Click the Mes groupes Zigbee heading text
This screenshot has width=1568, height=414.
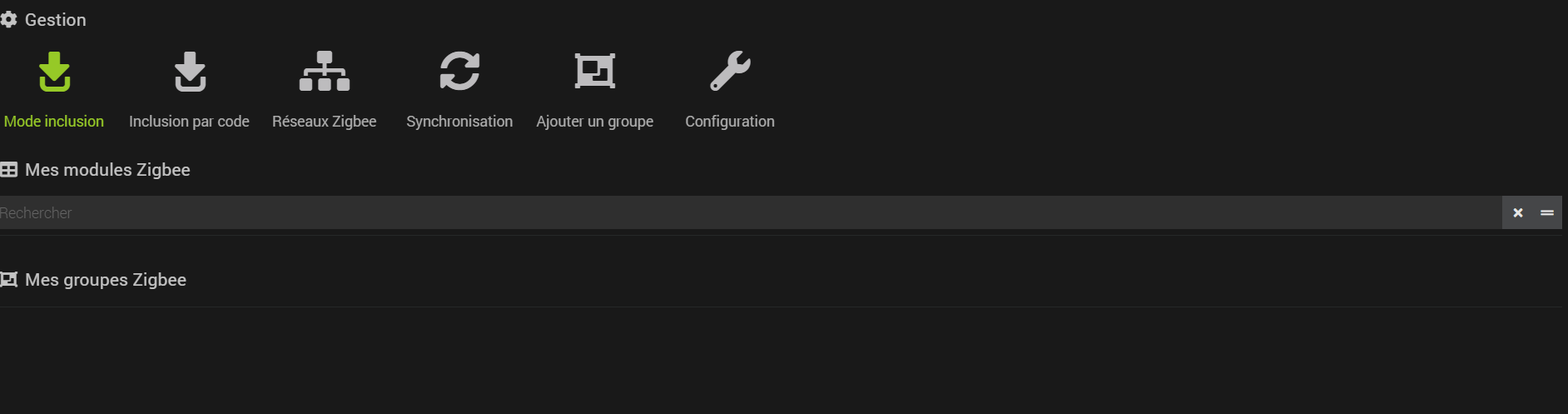[x=106, y=280]
